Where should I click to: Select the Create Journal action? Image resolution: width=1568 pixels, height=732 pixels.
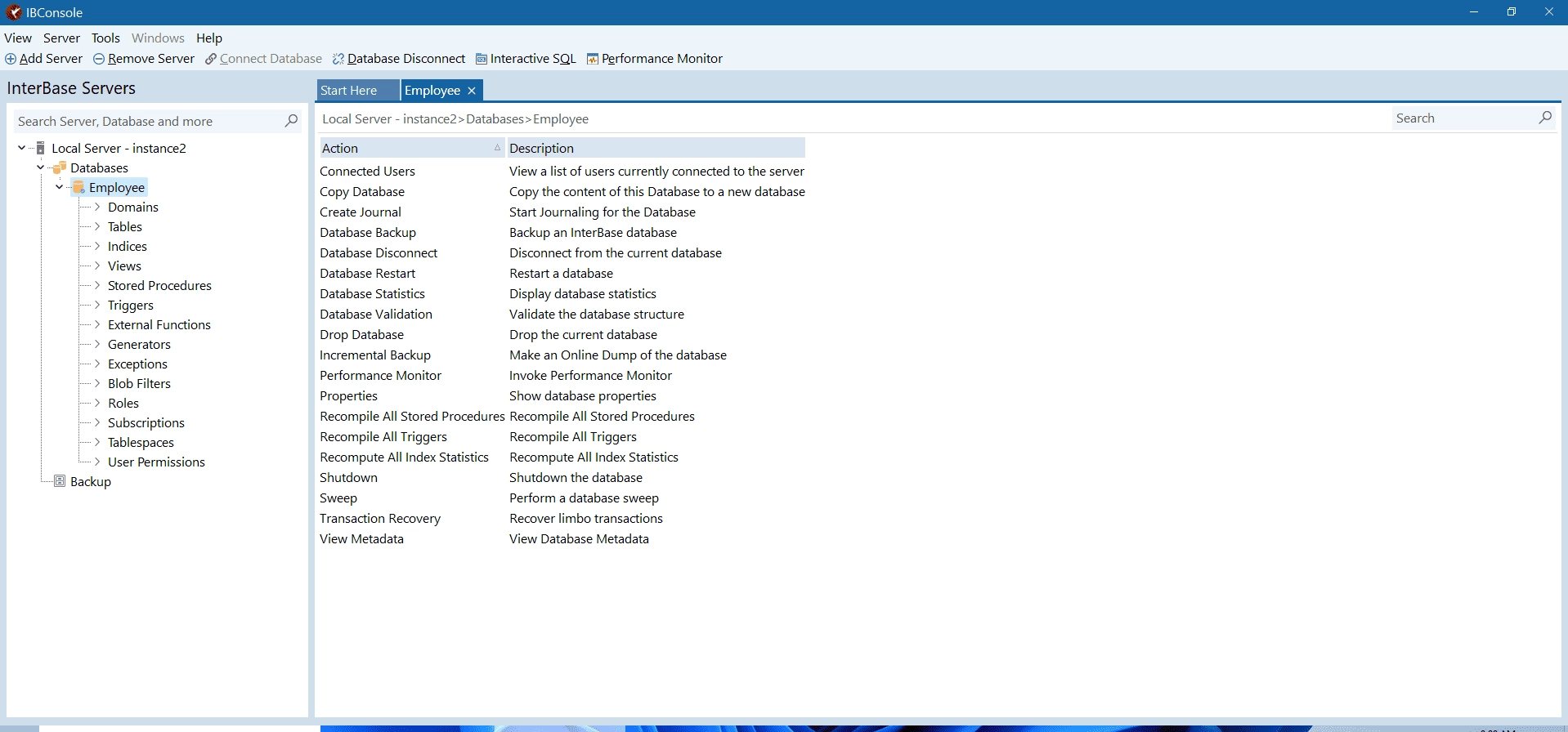pos(361,212)
